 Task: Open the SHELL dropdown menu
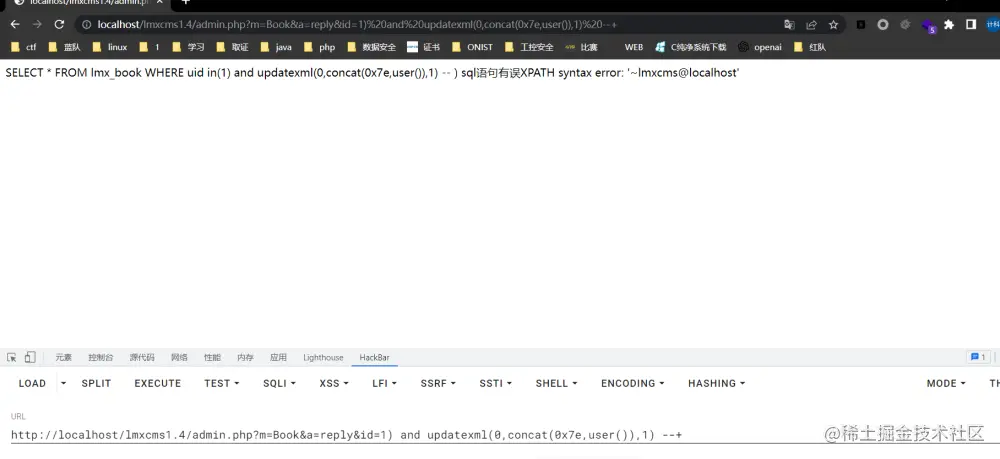557,383
